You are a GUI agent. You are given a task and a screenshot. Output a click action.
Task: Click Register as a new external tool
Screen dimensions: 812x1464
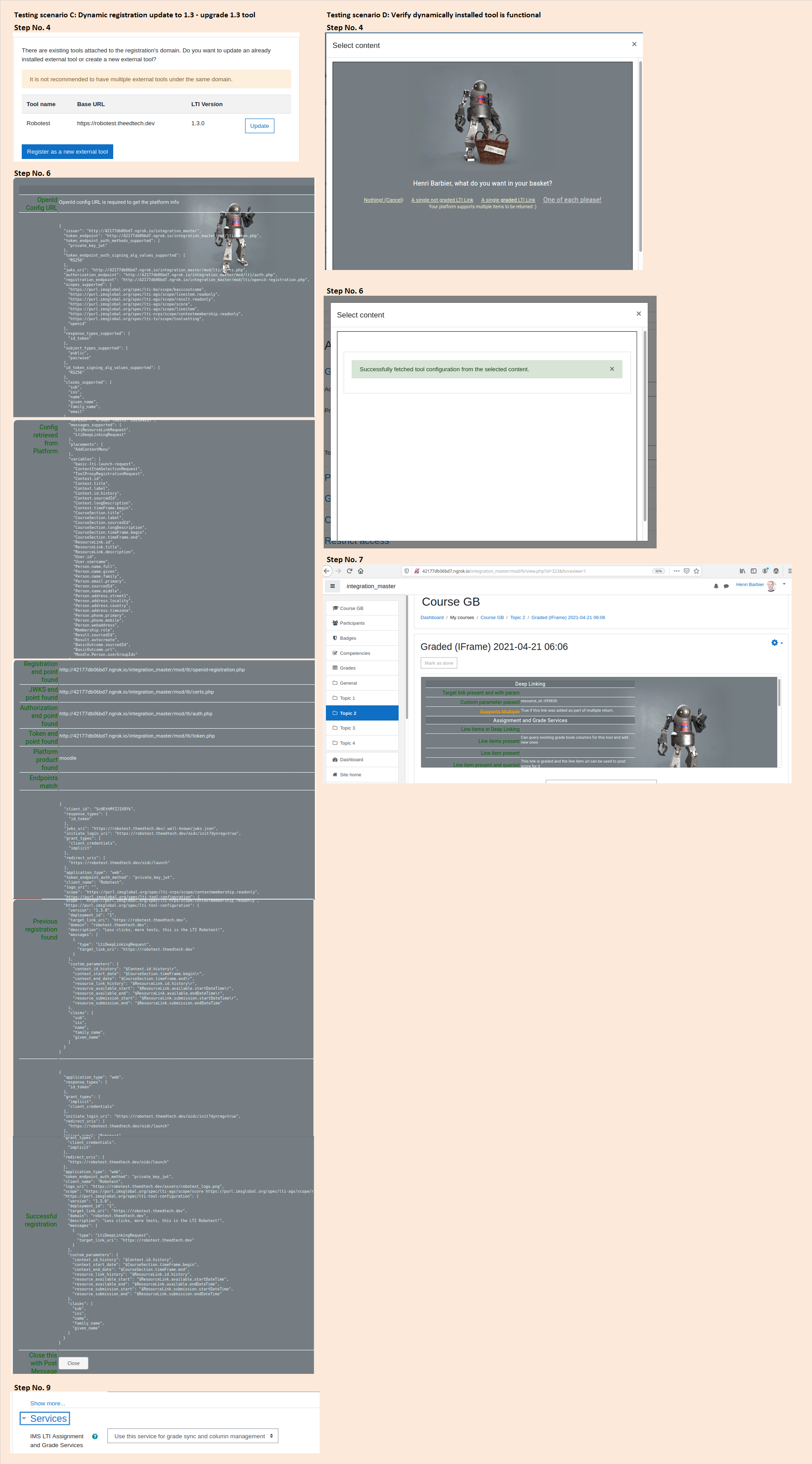coord(67,152)
